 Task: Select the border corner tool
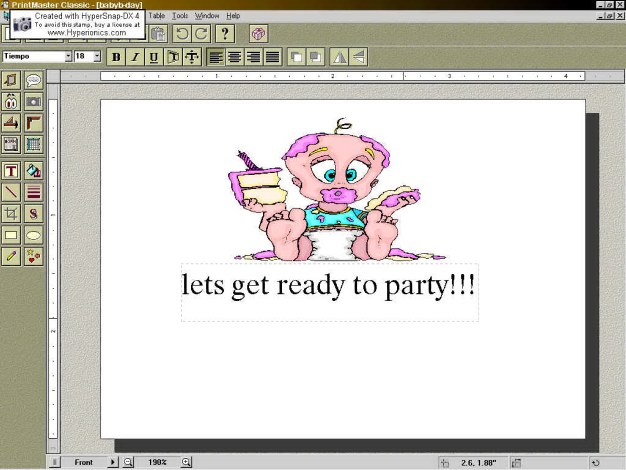click(x=34, y=123)
